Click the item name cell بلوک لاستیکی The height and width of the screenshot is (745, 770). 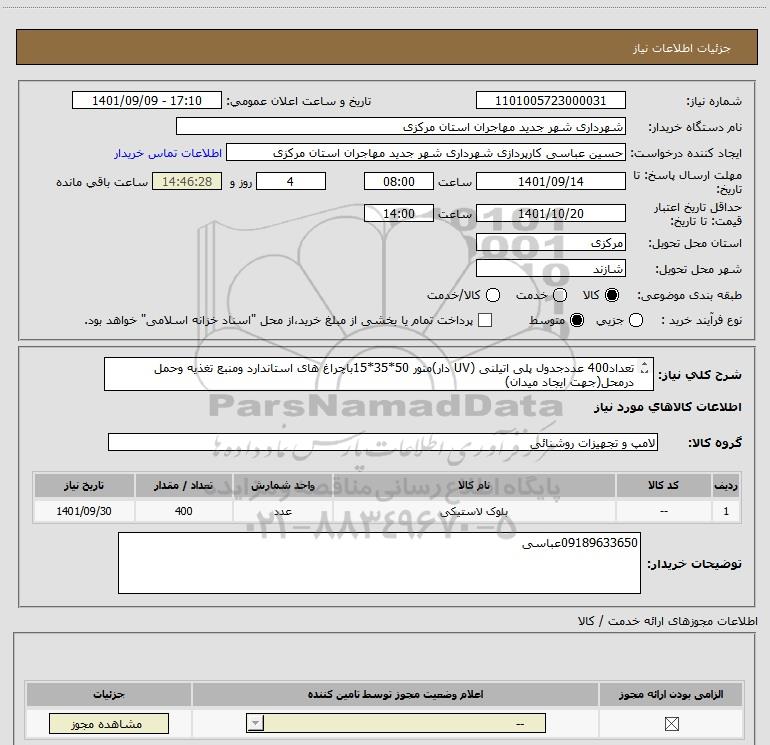click(x=474, y=511)
